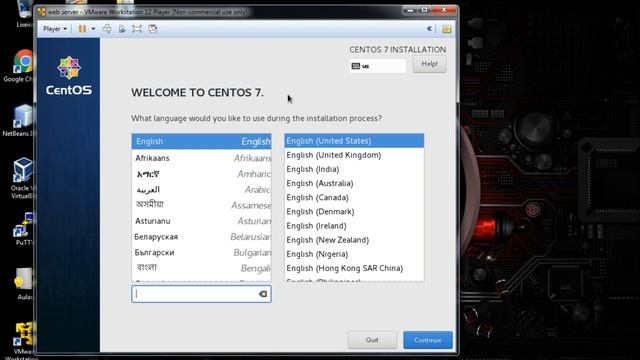
Task: Pick Assamese from the language list
Action: 202,205
